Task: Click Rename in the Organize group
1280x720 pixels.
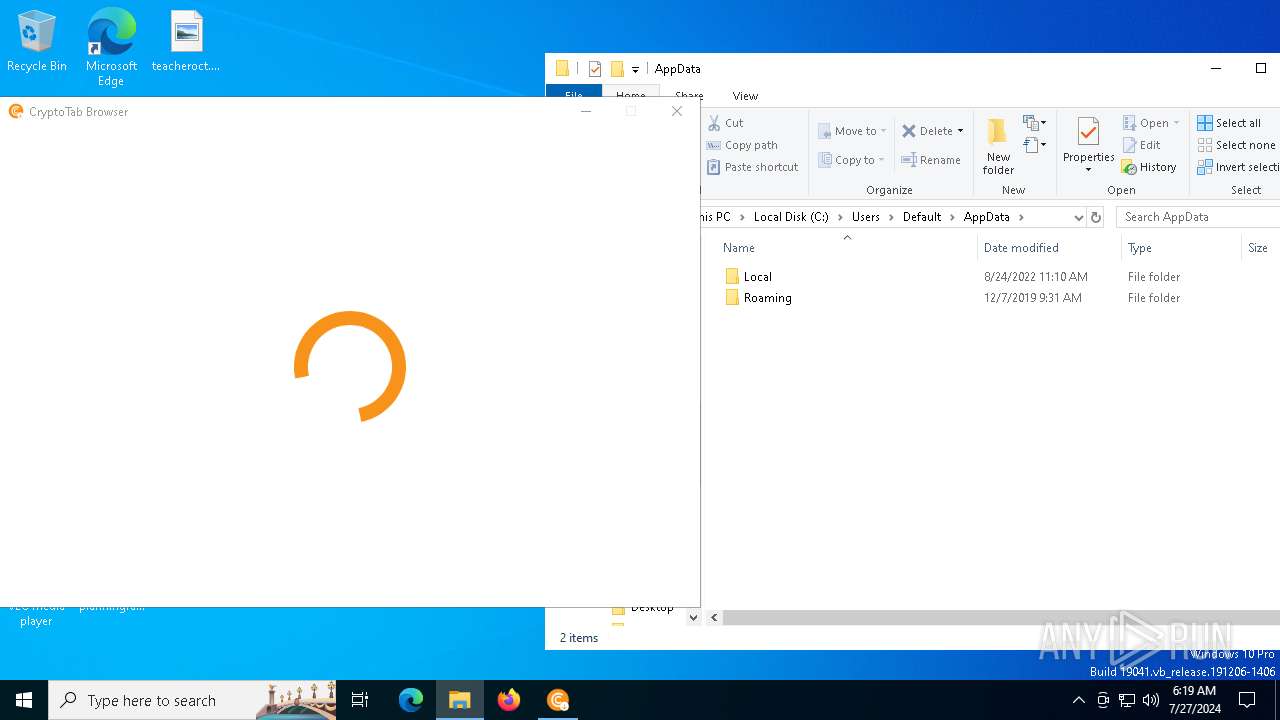Action: [x=931, y=160]
